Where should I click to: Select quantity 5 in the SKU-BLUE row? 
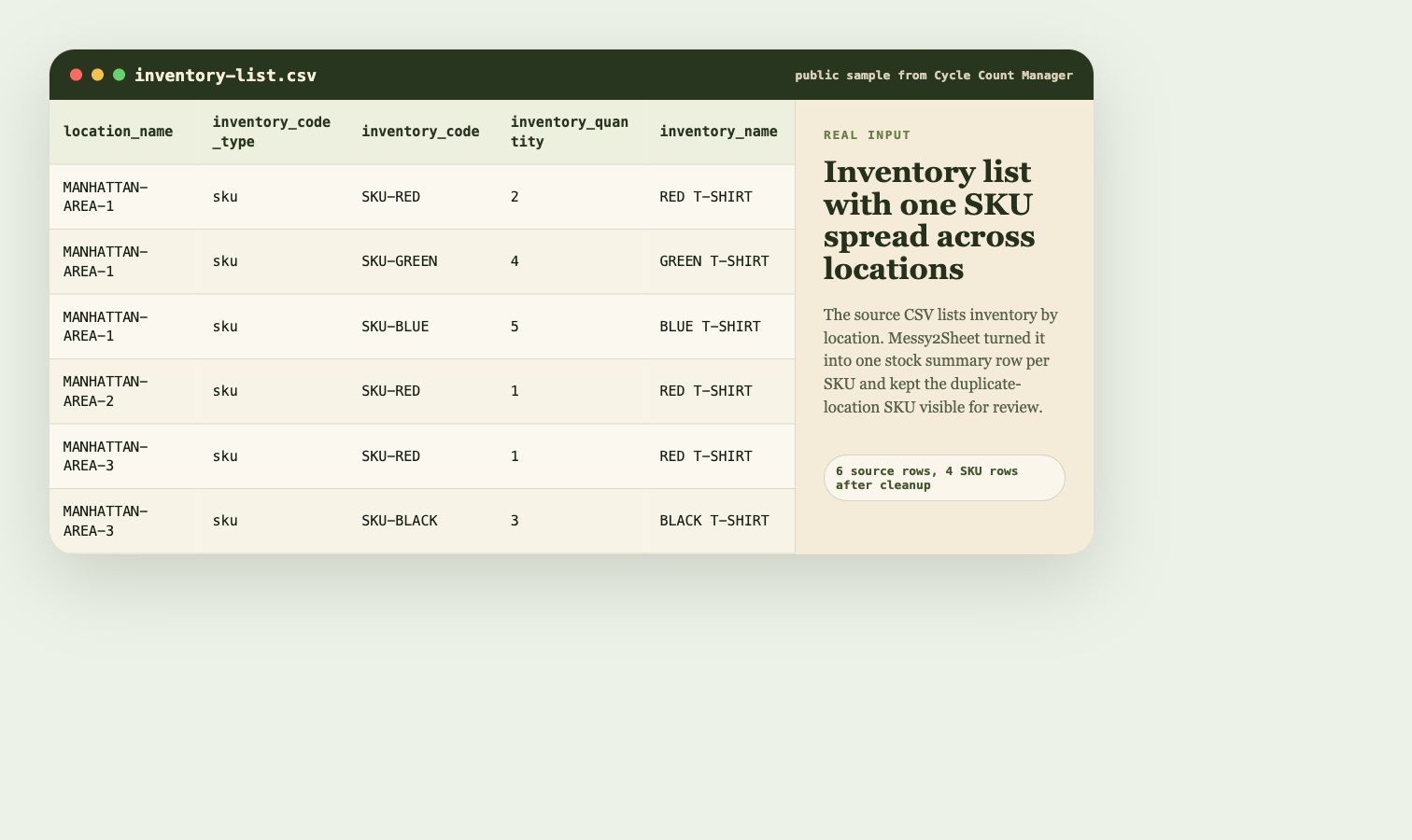pos(572,327)
